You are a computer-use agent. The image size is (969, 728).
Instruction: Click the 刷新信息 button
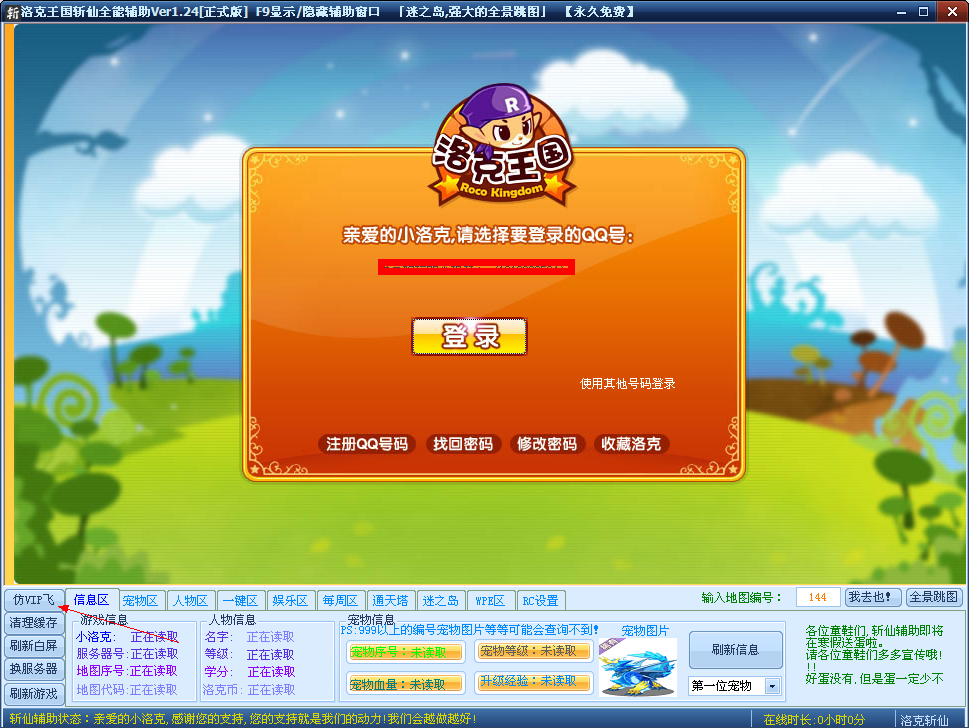(735, 650)
